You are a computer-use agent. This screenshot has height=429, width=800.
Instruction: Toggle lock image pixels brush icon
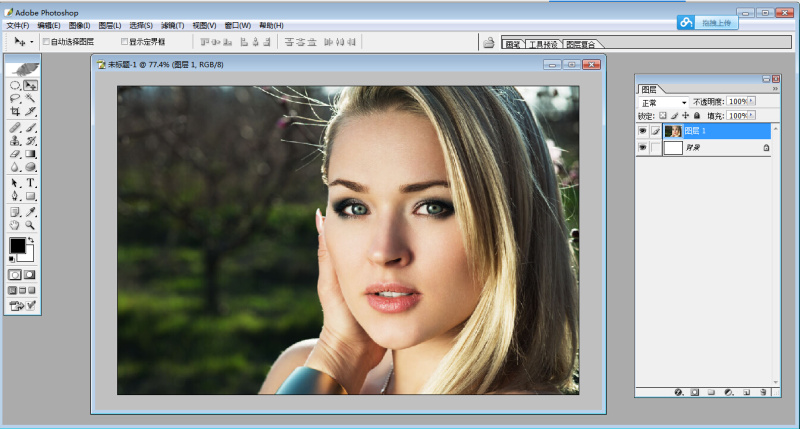point(674,116)
